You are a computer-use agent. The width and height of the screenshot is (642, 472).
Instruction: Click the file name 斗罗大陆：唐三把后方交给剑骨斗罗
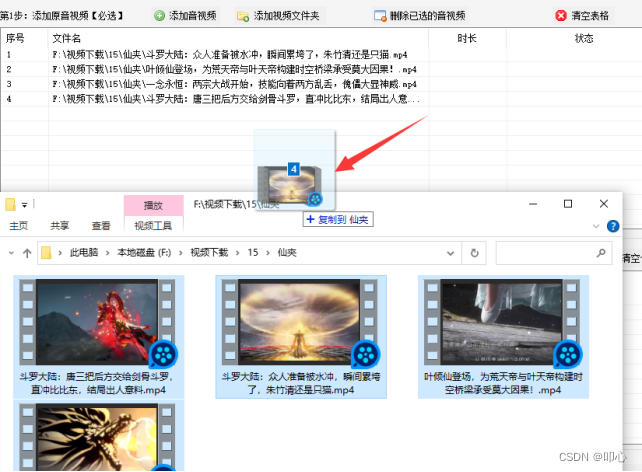tap(98, 383)
